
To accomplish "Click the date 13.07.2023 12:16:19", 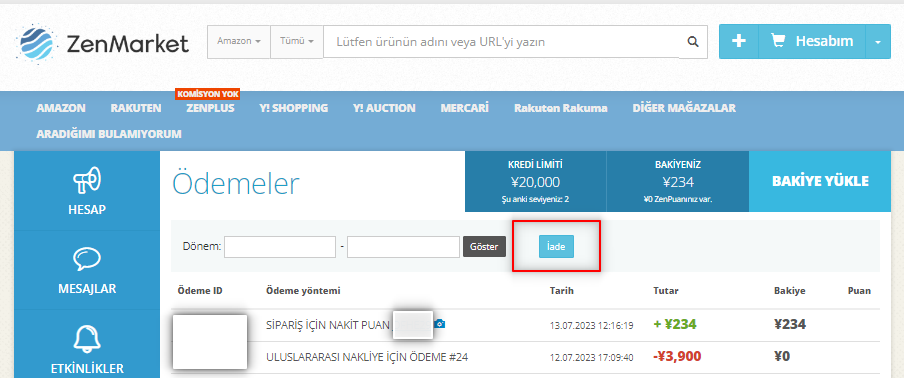I will [592, 325].
